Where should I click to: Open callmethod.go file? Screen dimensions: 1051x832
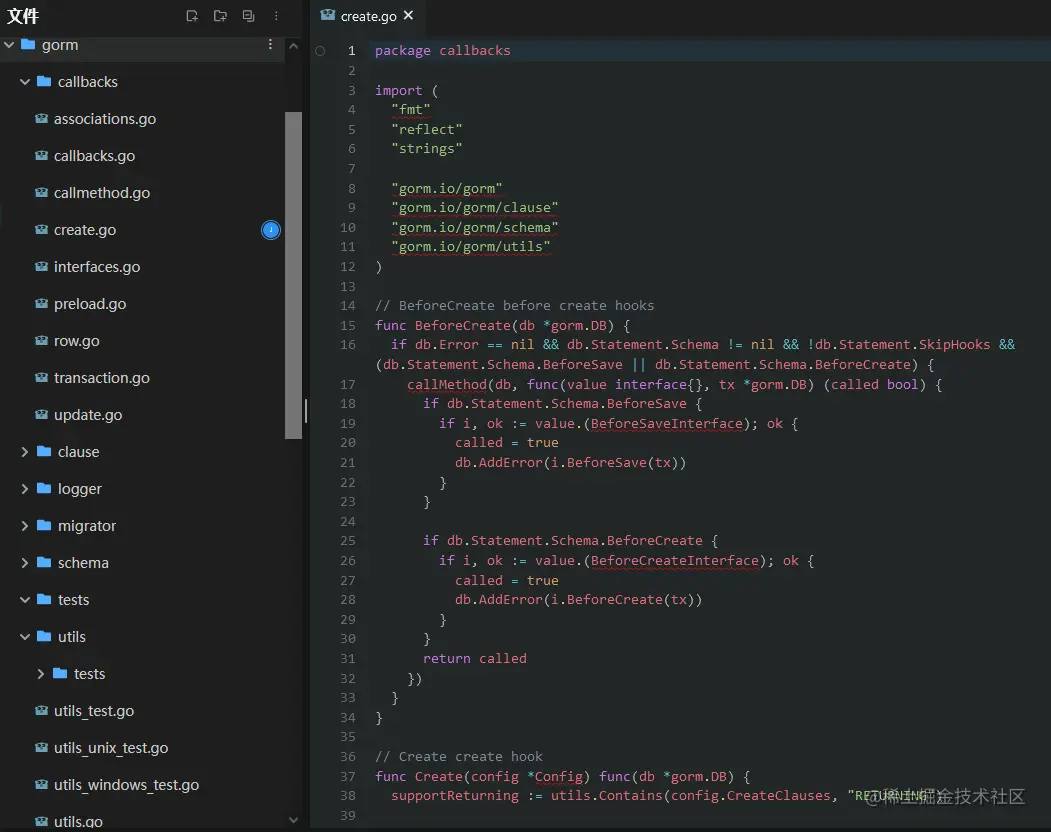(102, 192)
